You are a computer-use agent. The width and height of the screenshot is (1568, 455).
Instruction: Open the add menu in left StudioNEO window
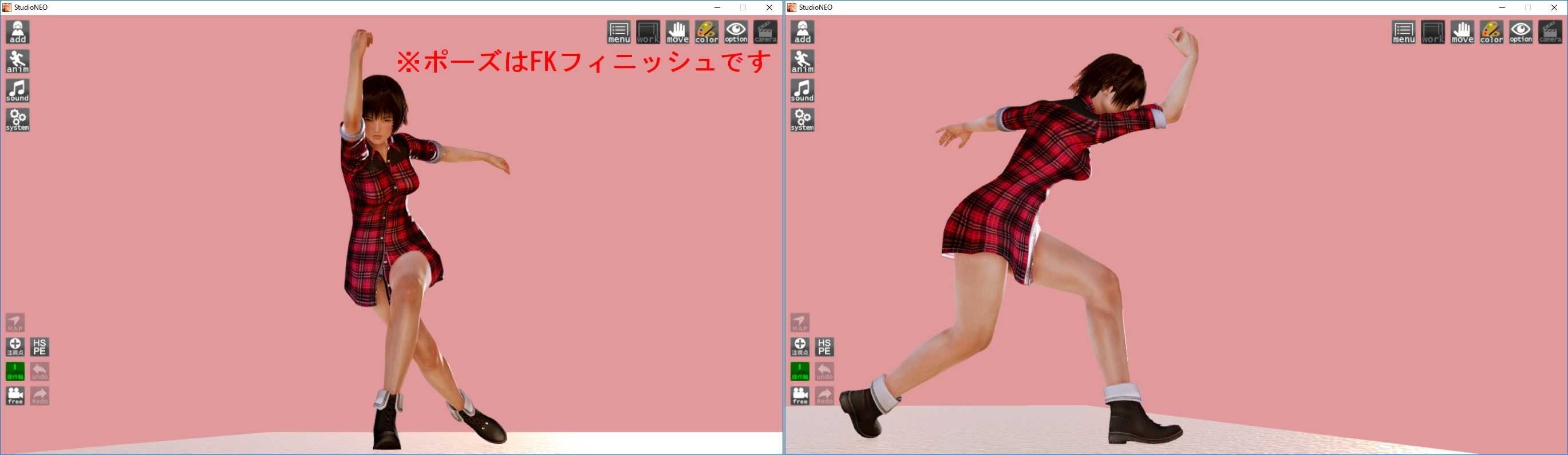18,32
